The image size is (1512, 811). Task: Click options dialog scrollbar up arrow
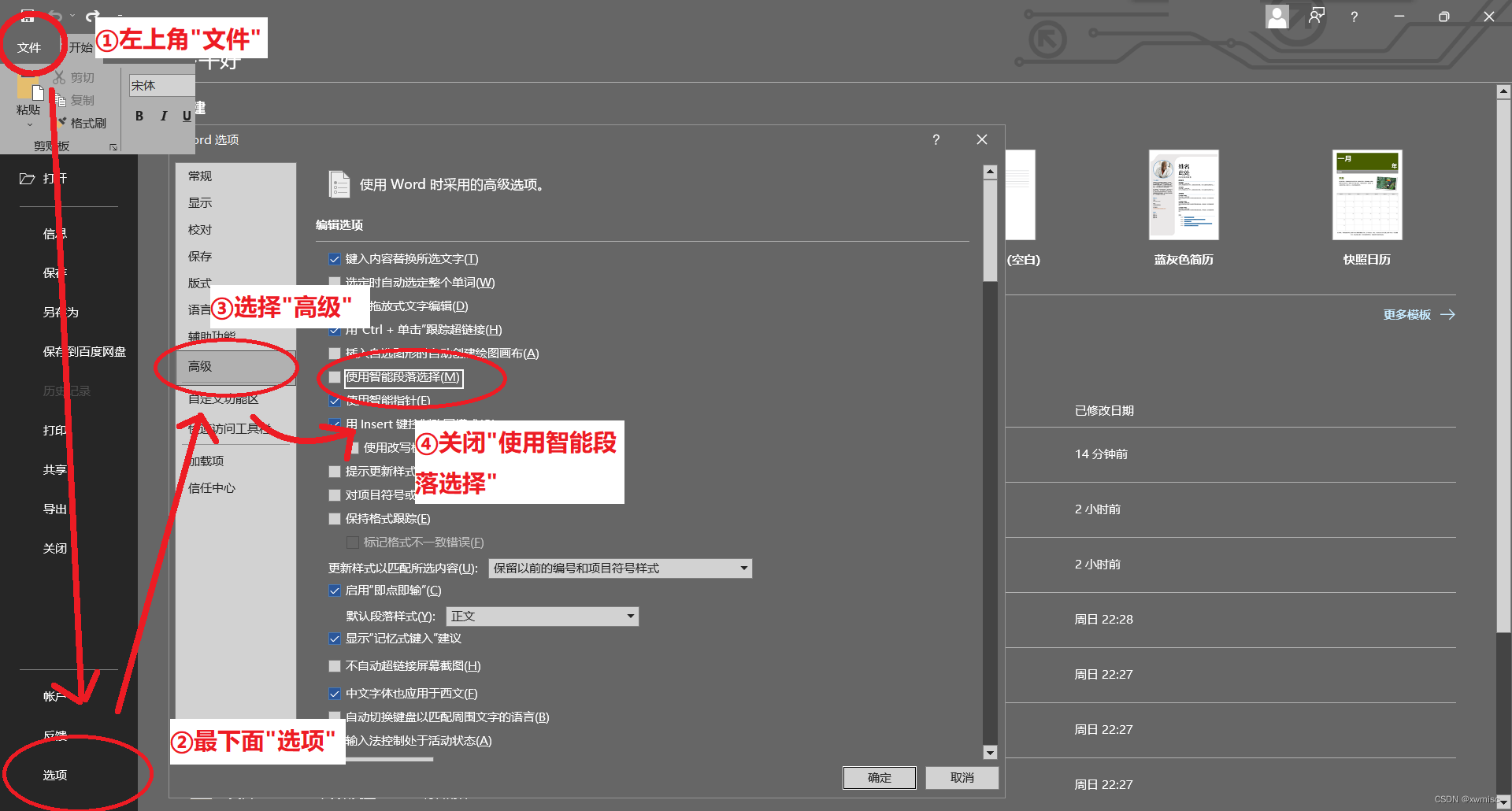pyautogui.click(x=990, y=172)
